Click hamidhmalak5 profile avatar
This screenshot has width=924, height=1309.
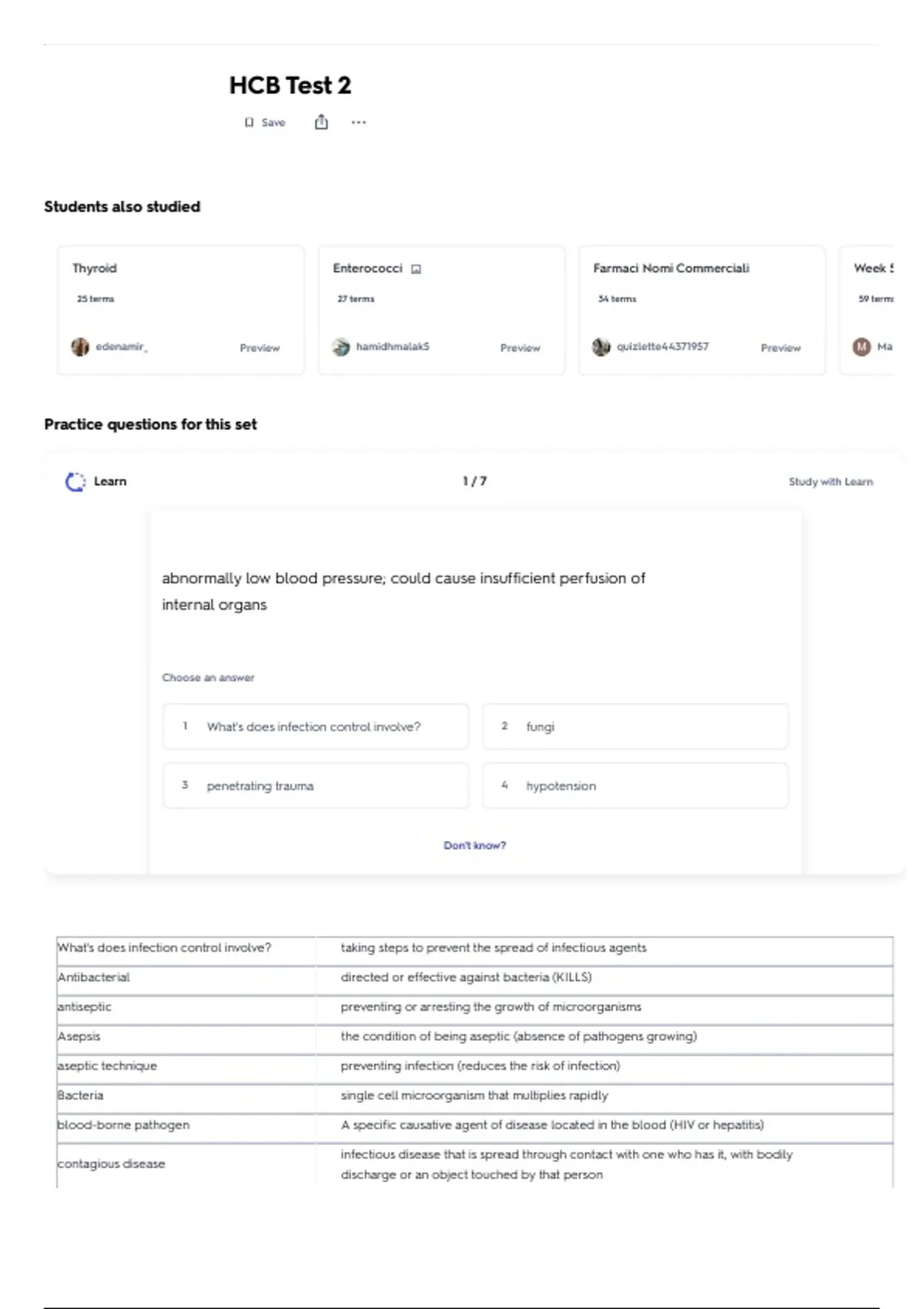click(340, 346)
